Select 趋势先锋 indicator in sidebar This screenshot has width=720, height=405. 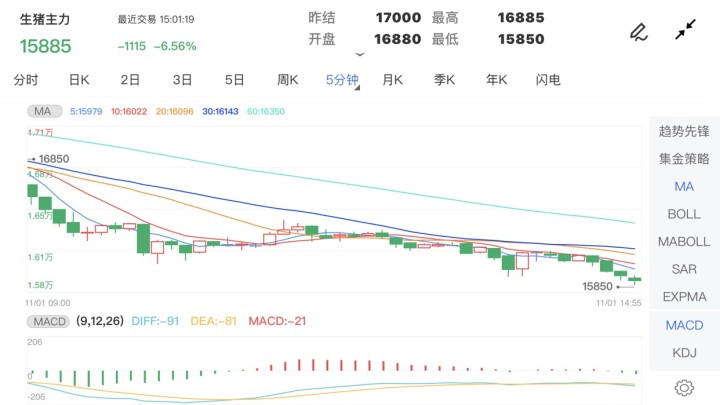point(684,131)
